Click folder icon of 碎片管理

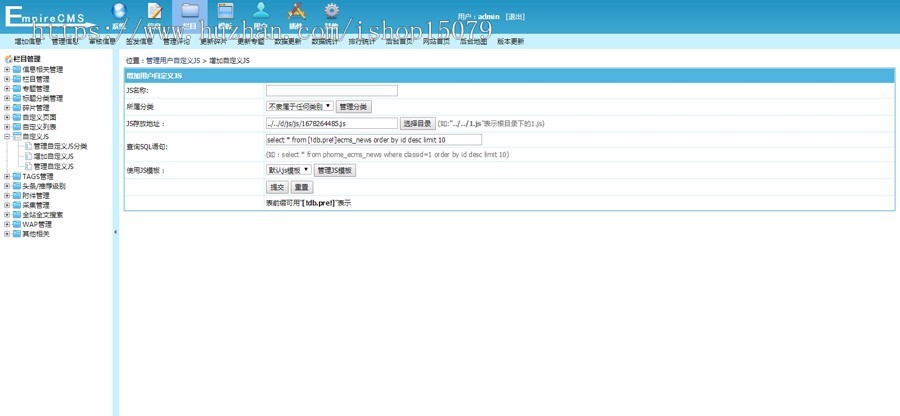(x=17, y=108)
